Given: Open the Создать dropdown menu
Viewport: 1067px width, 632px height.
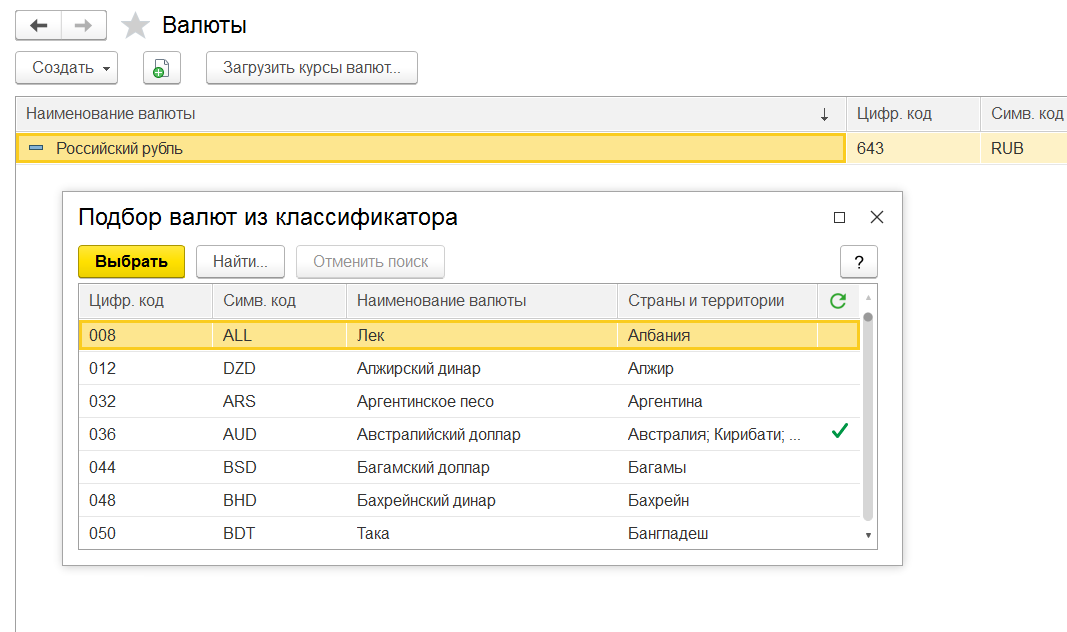Looking at the screenshot, I should tap(67, 68).
